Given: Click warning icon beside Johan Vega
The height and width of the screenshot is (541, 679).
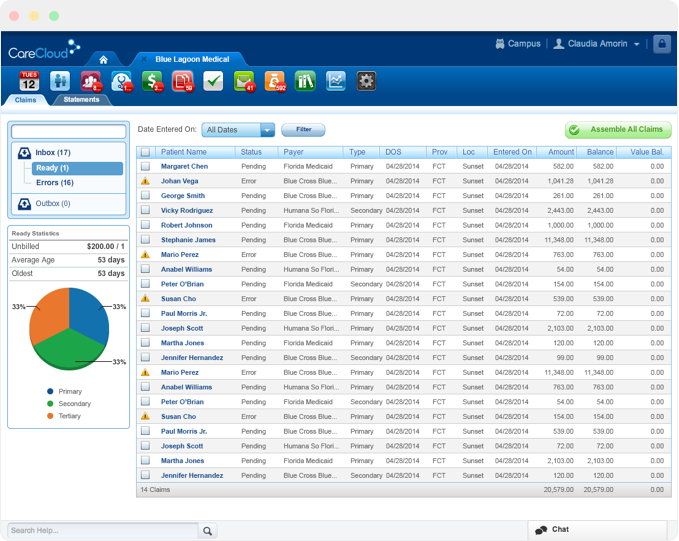Looking at the screenshot, I should coord(145,181).
